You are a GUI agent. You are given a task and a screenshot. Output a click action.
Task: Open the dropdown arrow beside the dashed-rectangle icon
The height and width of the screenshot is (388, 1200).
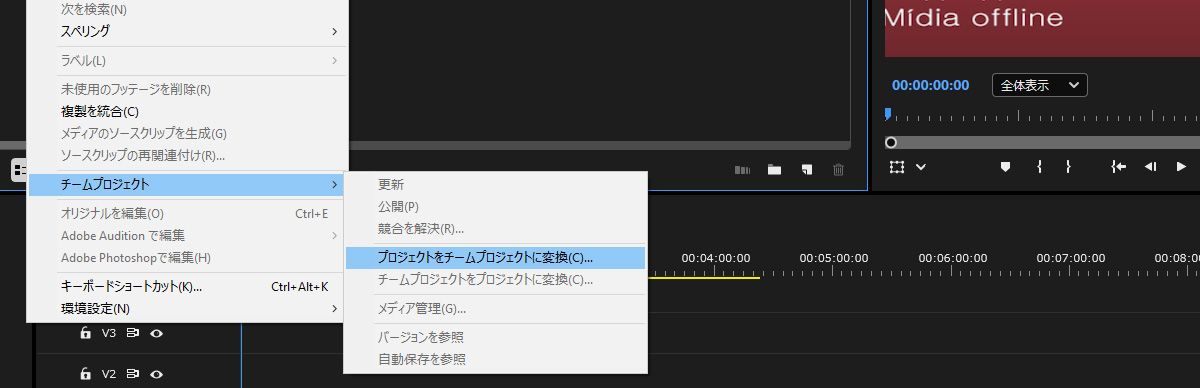point(920,167)
